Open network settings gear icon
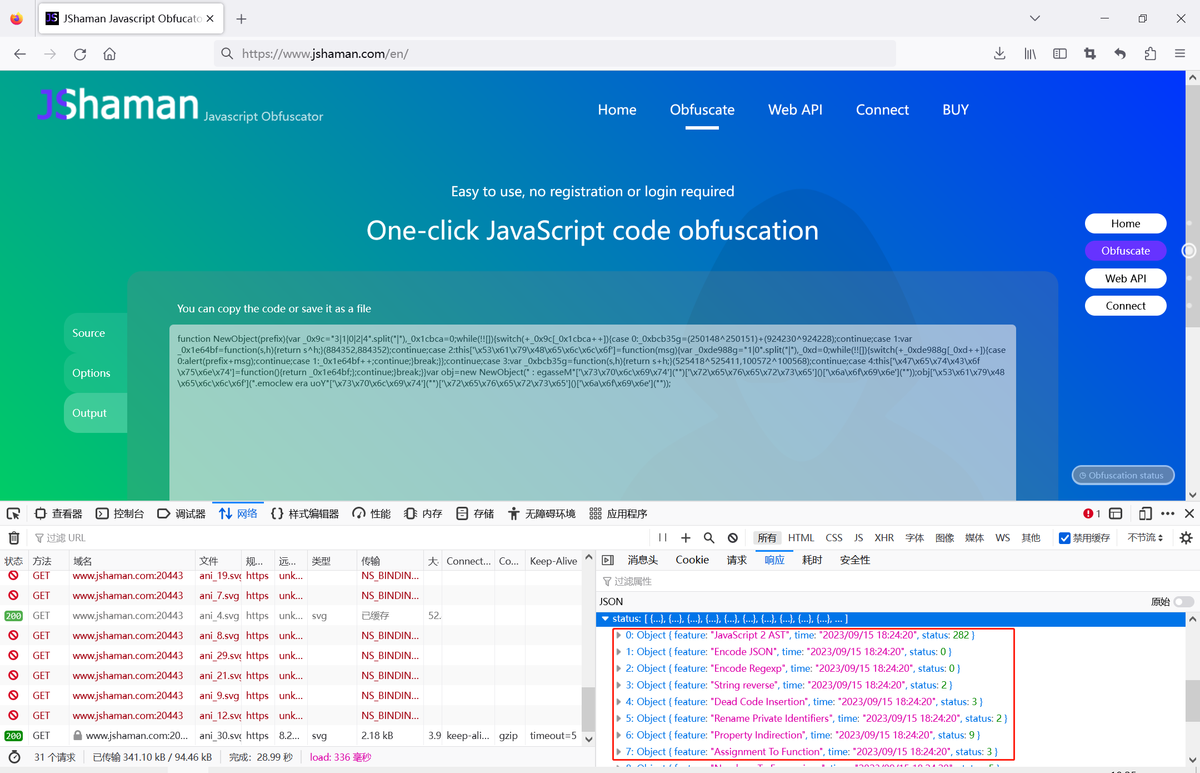 point(1186,538)
